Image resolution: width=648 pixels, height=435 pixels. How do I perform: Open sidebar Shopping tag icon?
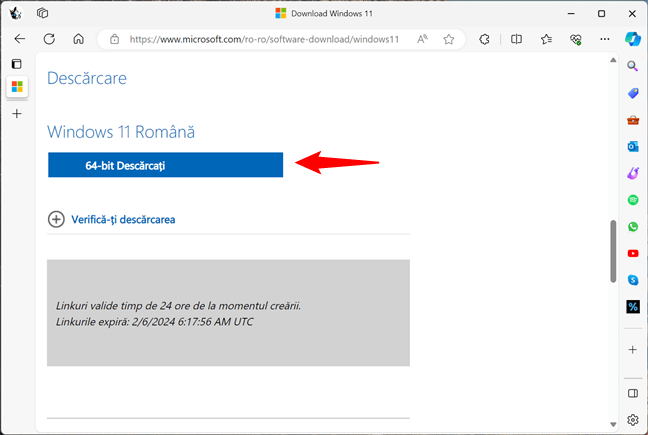[x=633, y=93]
